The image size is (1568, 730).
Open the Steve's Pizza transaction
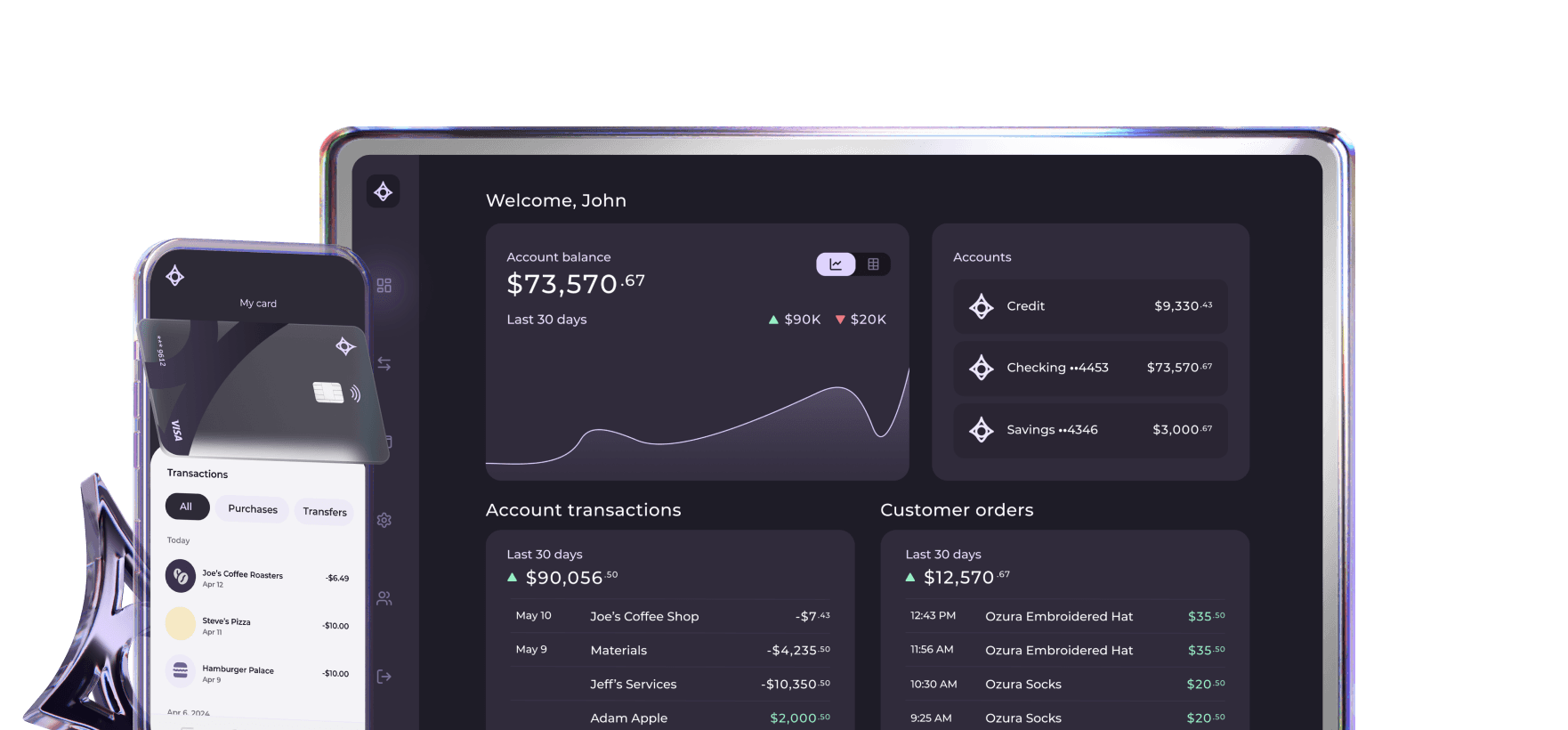click(258, 624)
